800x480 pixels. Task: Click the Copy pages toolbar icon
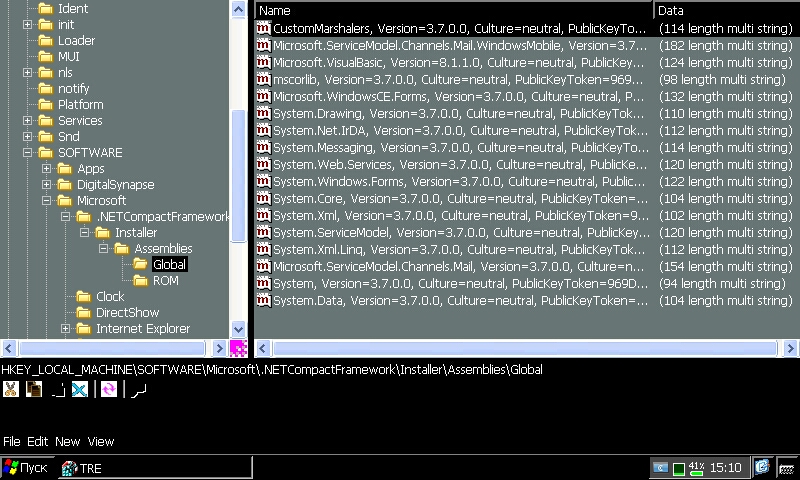tap(34, 389)
